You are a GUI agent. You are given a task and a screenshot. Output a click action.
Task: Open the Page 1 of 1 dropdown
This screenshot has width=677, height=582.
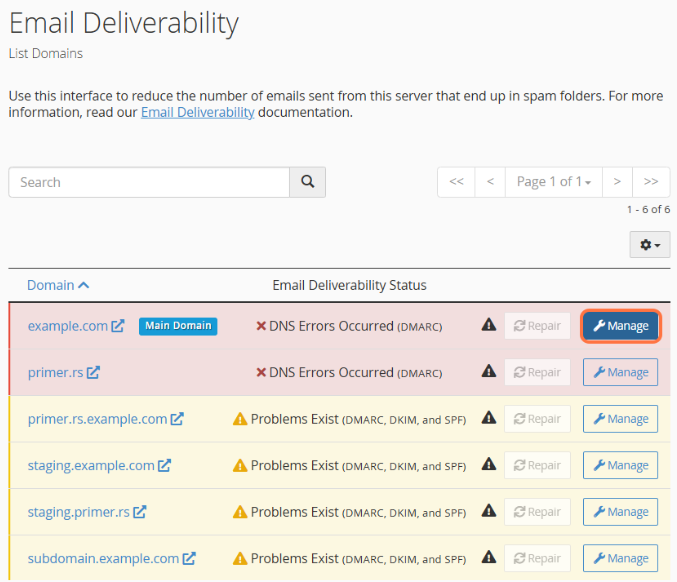click(554, 182)
